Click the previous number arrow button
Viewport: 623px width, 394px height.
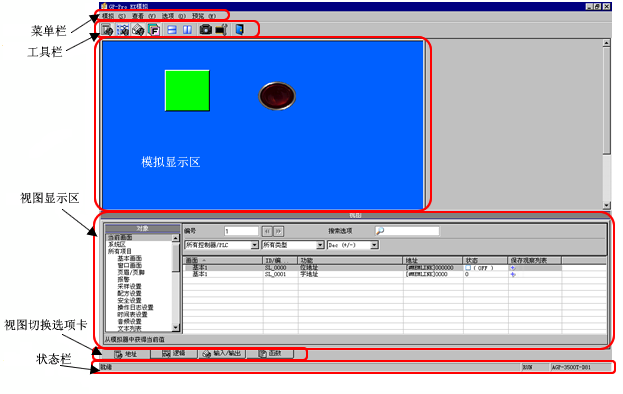[267, 231]
